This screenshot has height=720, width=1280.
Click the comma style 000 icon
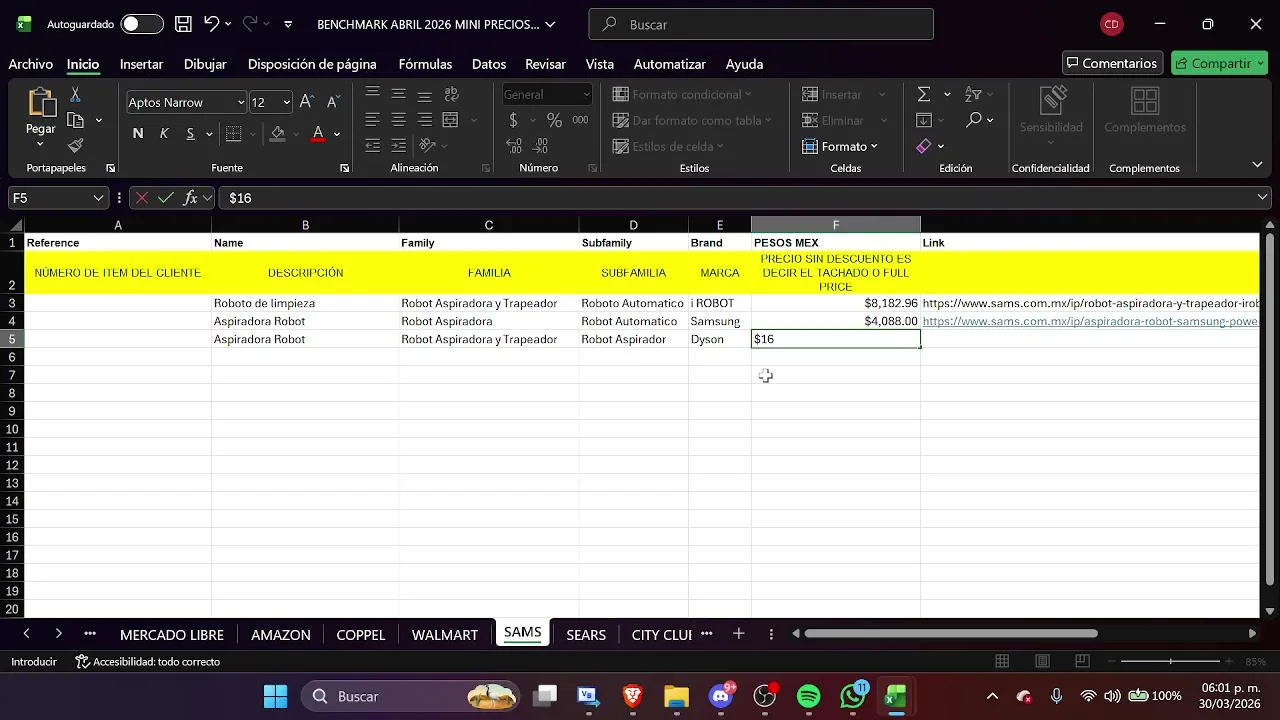coord(581,120)
